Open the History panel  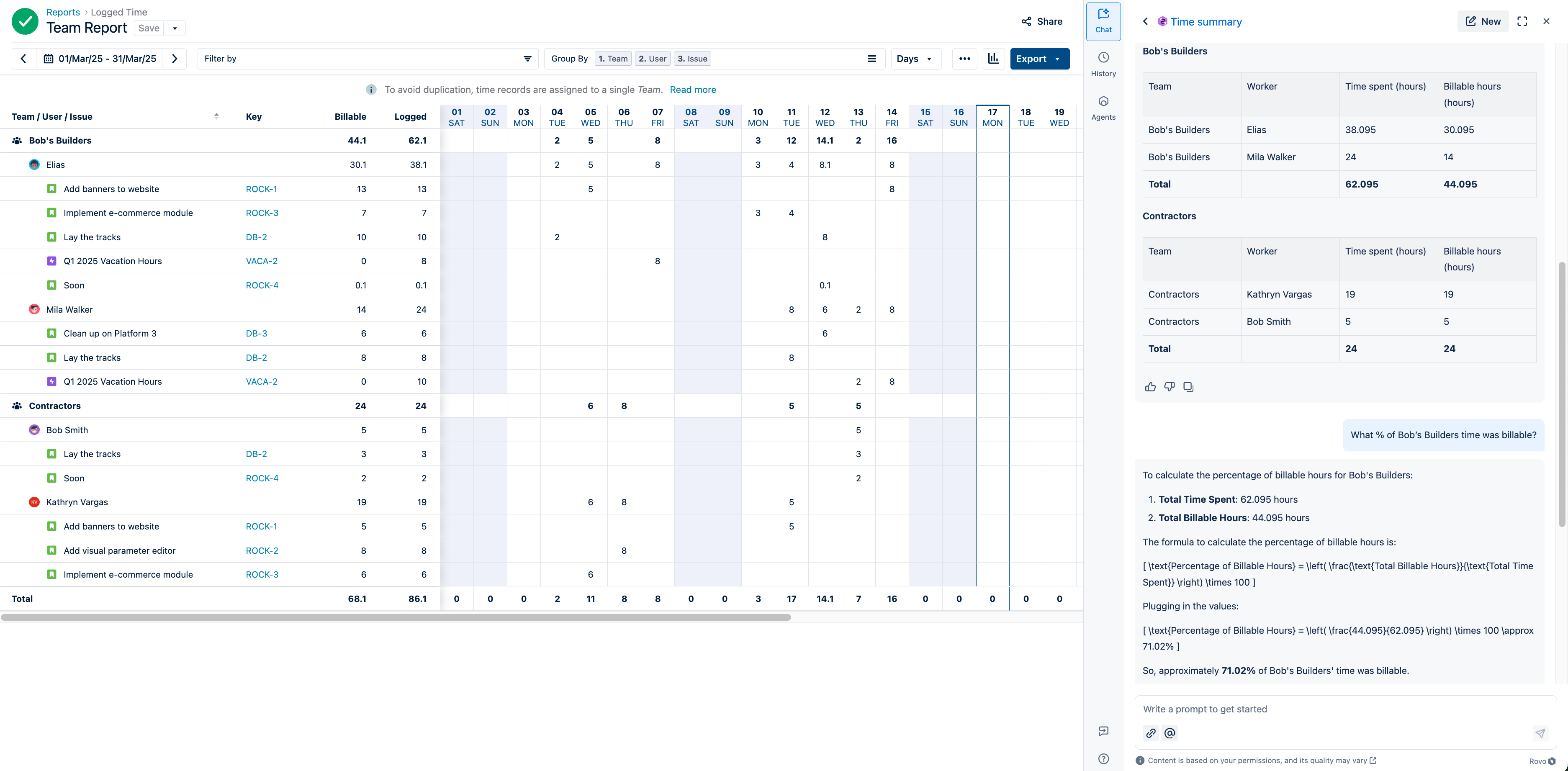tap(1103, 63)
